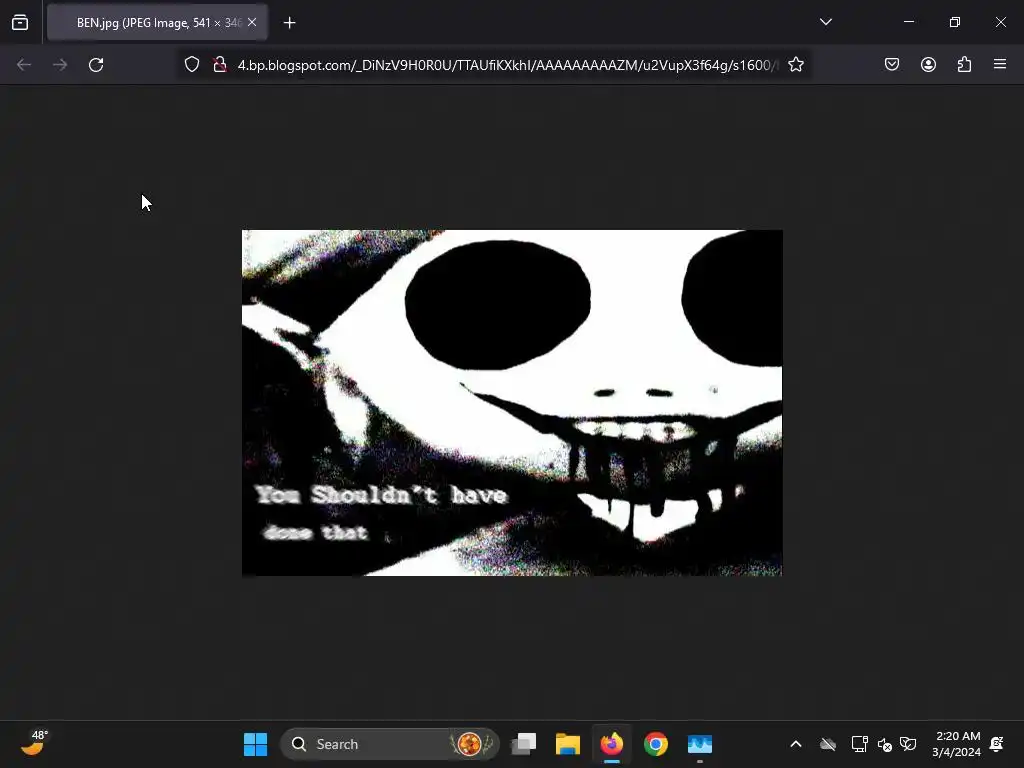1024x768 pixels.
Task: Open clock showing 2:20 AM 3/4/2024
Action: point(957,744)
